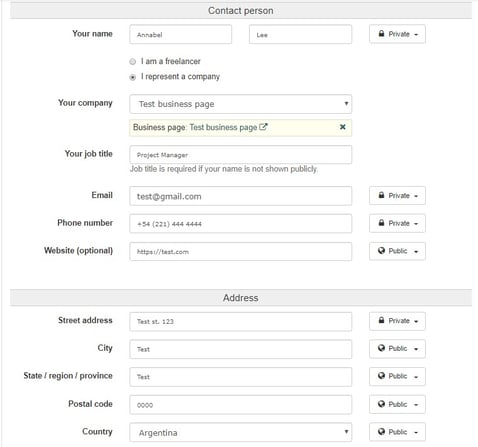
Task: Open the Country visibility Public dropdown
Action: coord(397,432)
